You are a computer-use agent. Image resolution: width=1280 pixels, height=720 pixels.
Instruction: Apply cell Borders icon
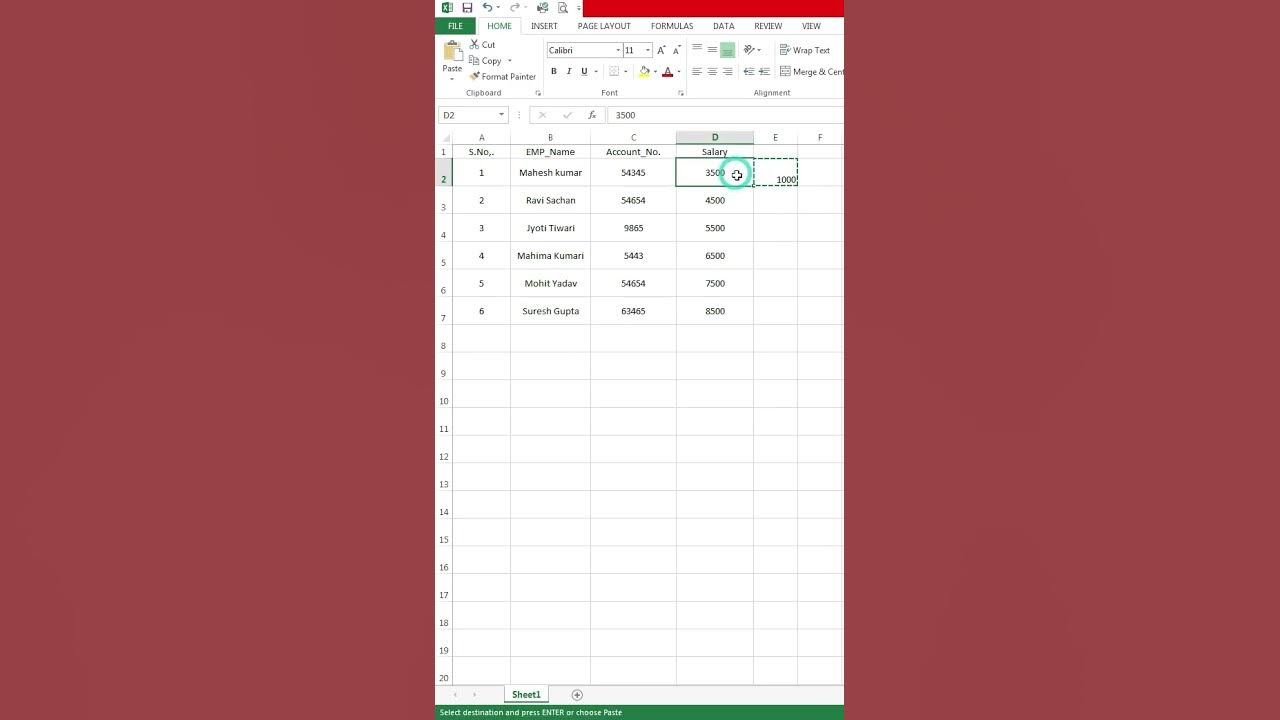614,72
